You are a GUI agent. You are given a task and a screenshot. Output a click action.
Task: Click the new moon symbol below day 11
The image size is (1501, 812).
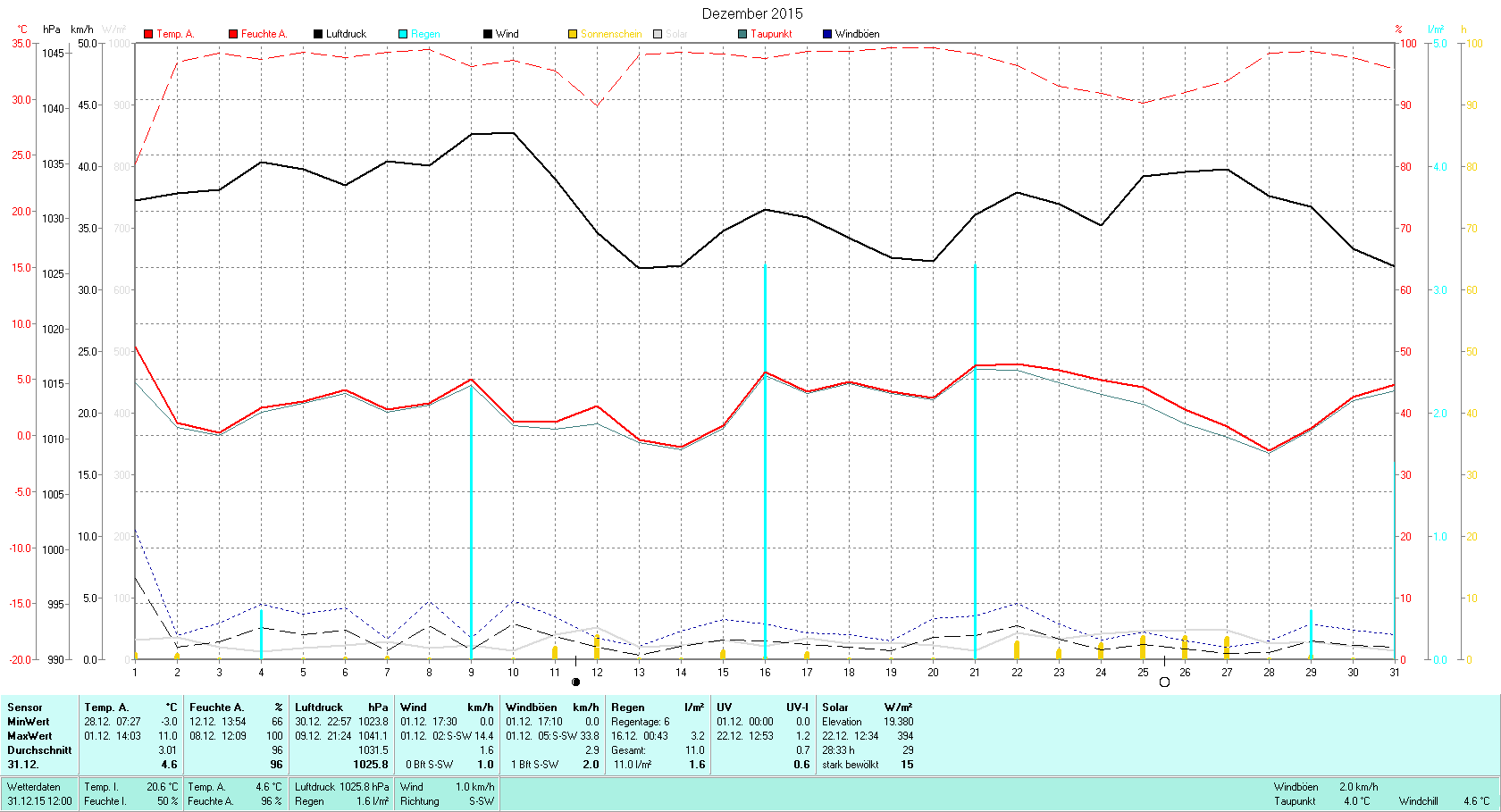tap(575, 682)
